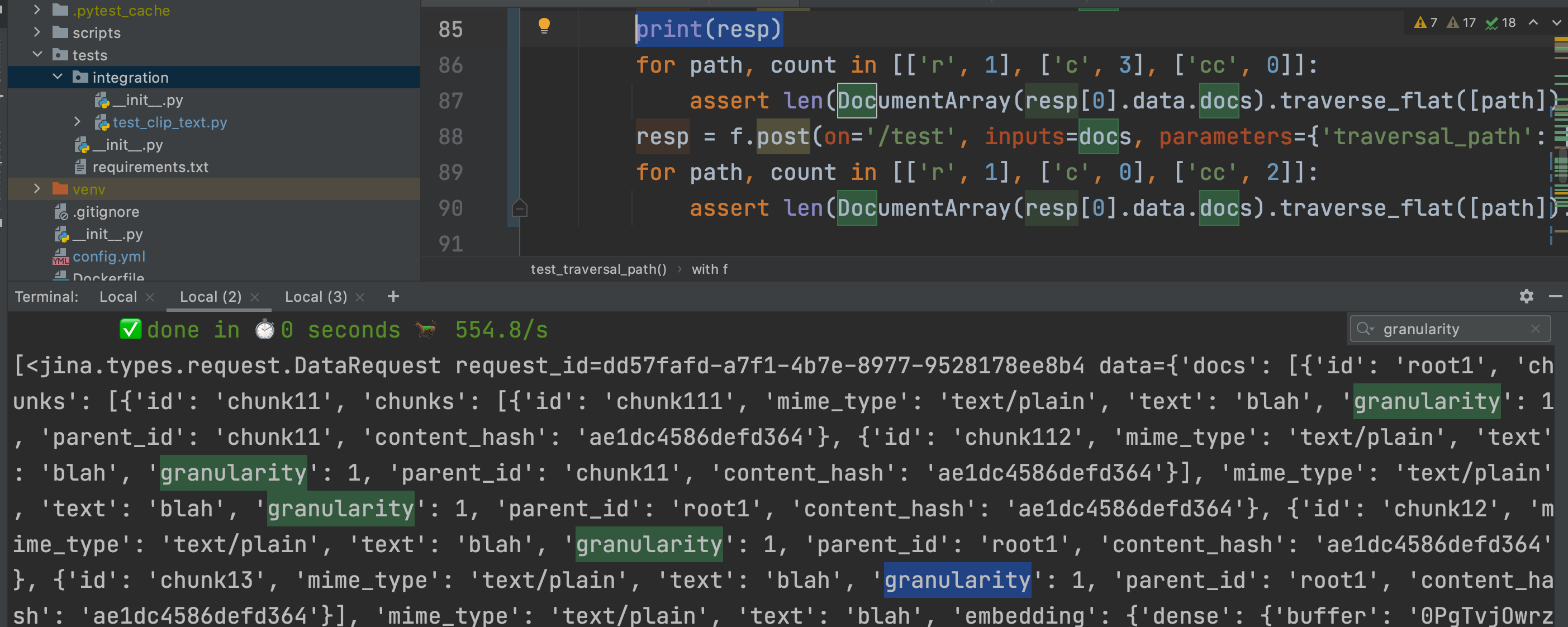Click line number 88 in gutter

450,136
